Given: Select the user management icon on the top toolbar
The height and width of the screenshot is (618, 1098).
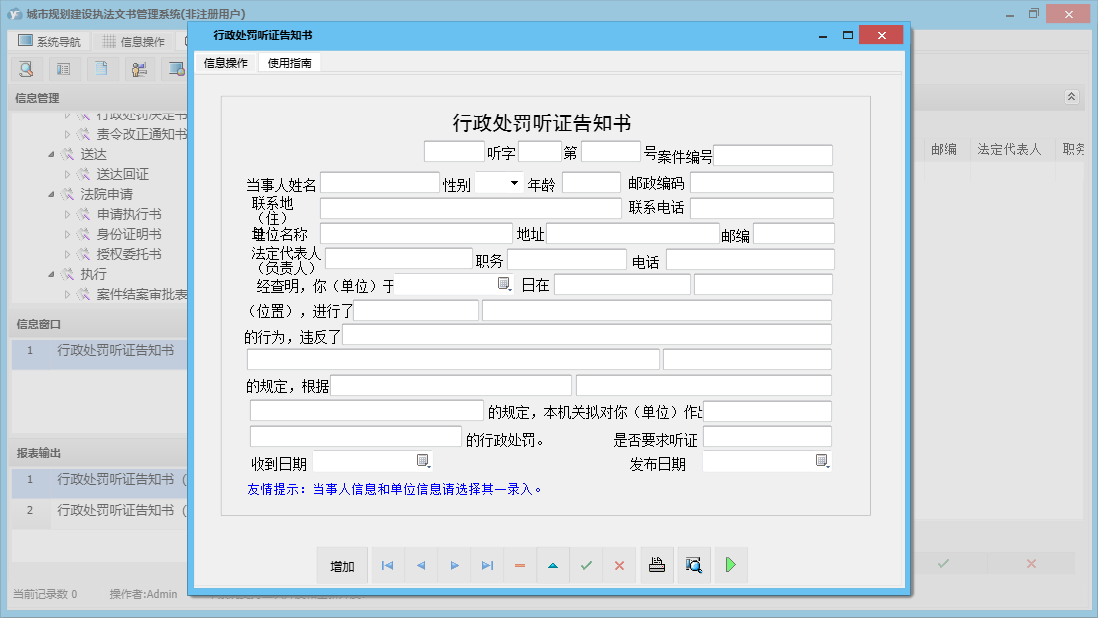Looking at the screenshot, I should click(x=139, y=69).
